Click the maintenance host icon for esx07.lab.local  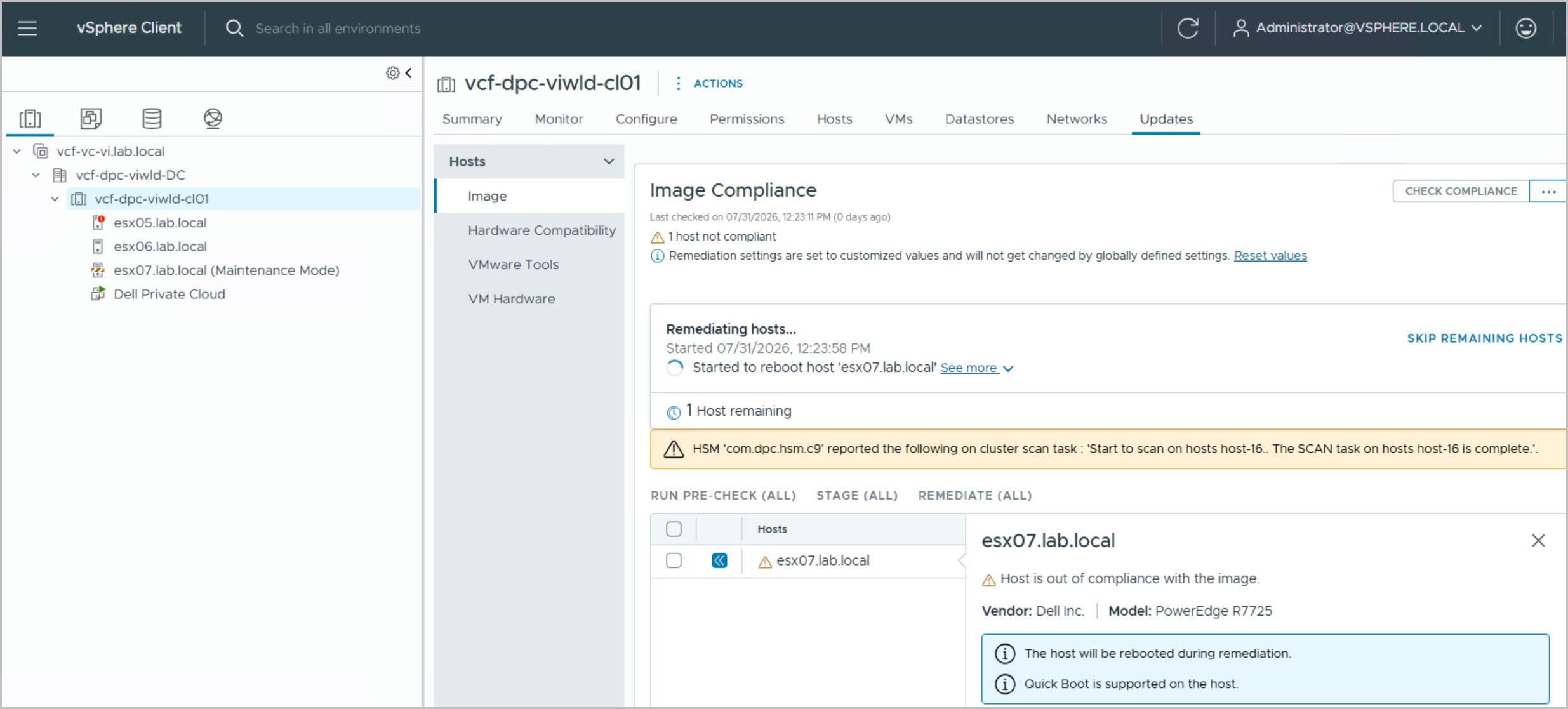pos(98,270)
